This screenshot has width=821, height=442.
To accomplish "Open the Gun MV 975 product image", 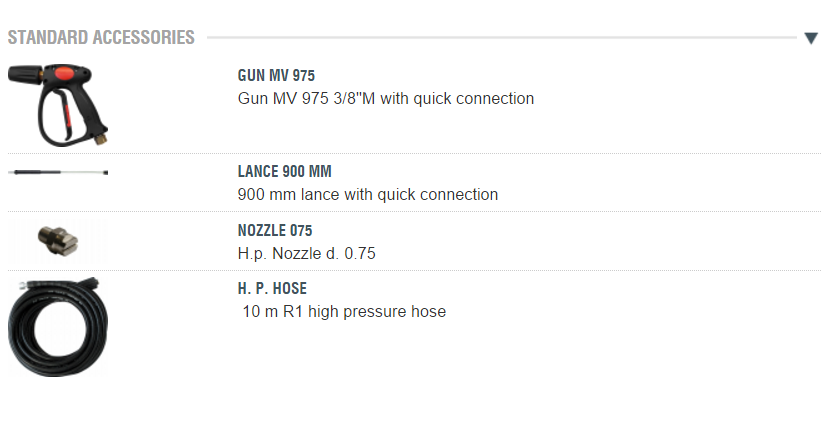I will coord(58,100).
